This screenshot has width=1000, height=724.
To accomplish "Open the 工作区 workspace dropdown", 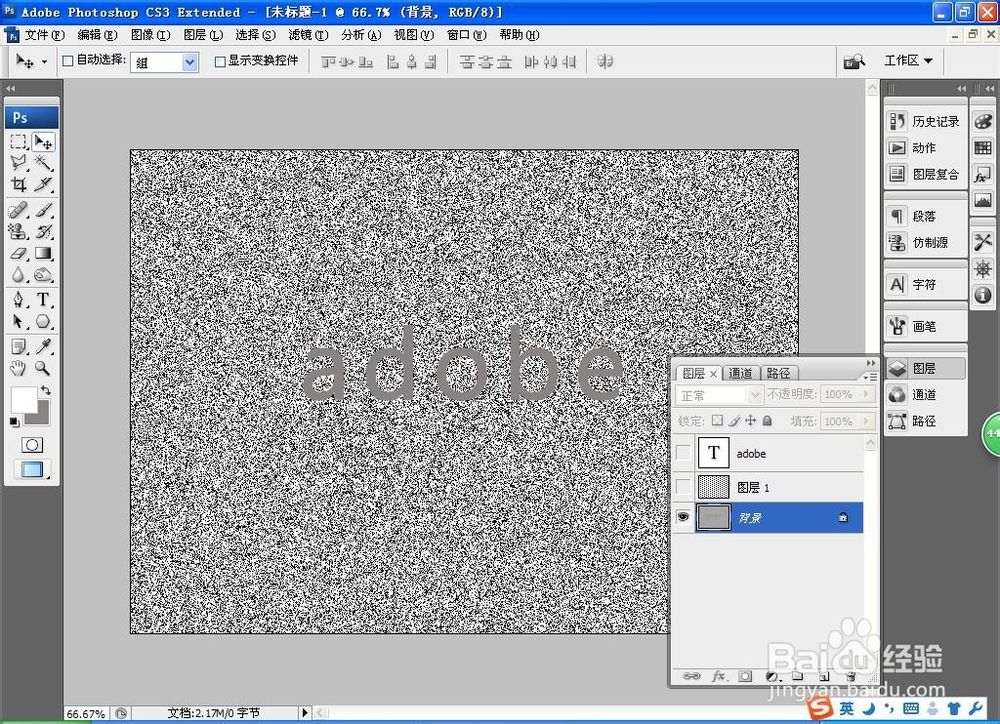I will pyautogui.click(x=908, y=61).
